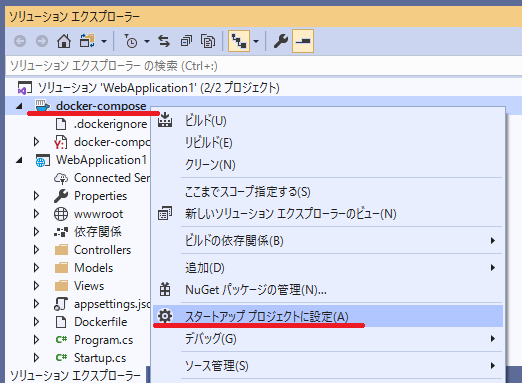Expand the 依存関係 dependencies node
This screenshot has height=383, width=522.
point(36,232)
